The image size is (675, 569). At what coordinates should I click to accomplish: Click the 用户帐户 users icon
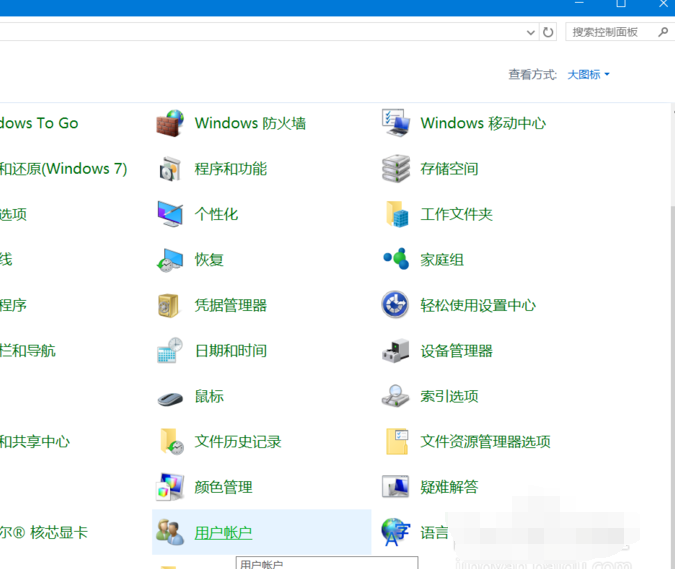pos(170,532)
